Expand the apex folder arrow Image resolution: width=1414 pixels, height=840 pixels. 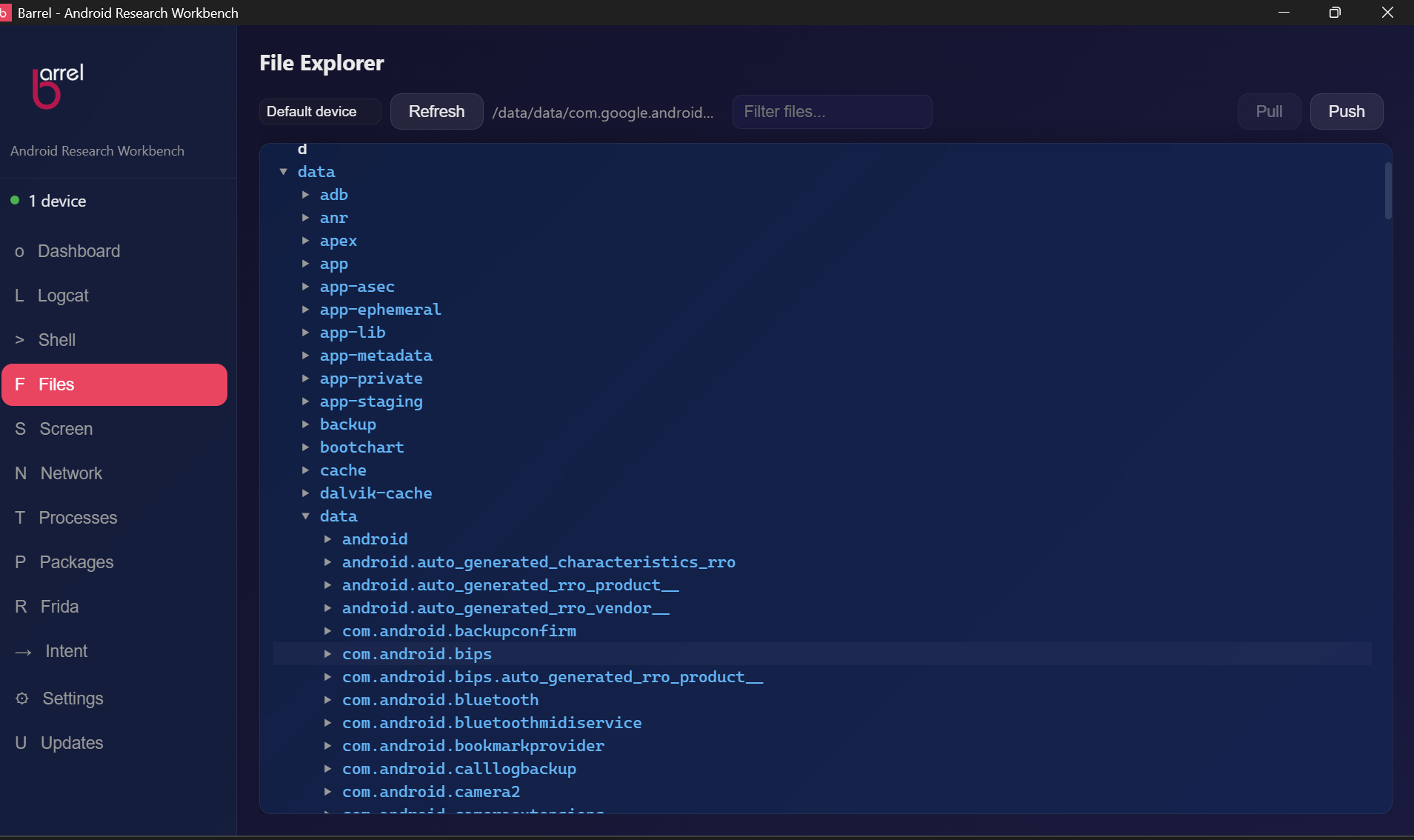305,241
